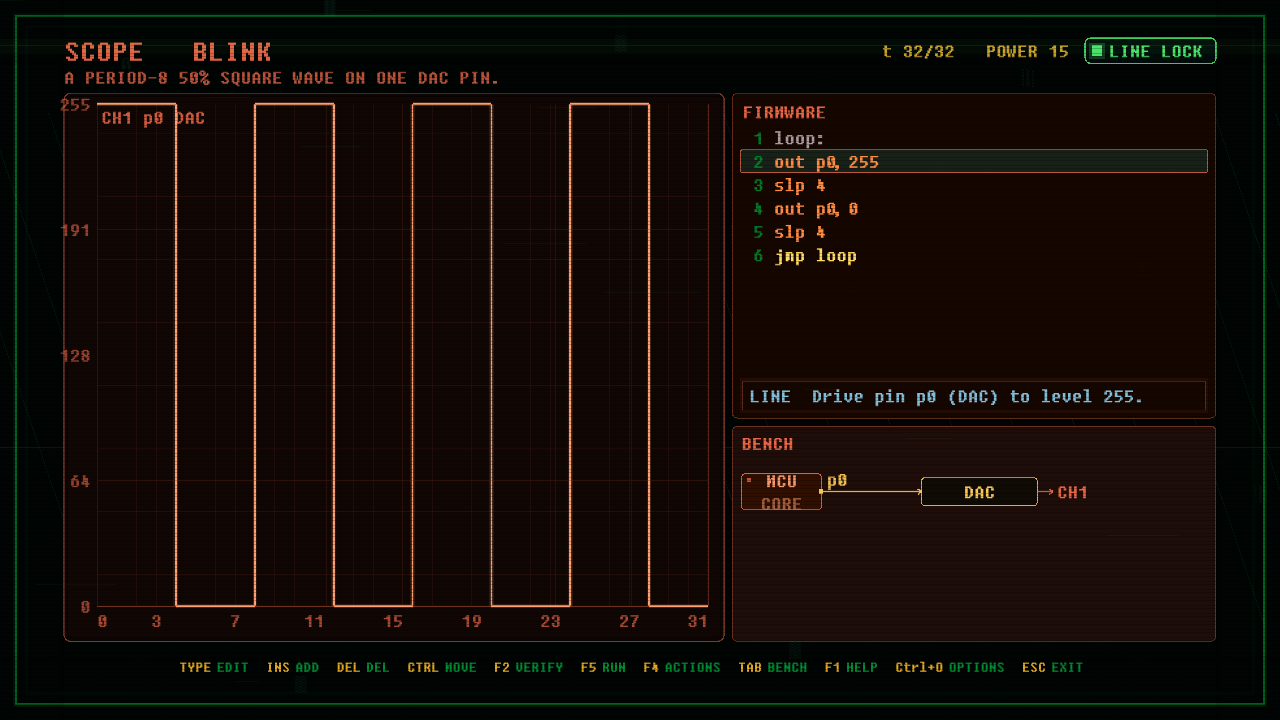The width and height of the screenshot is (1280, 720).
Task: Click the BENCH panel header
Action: [768, 444]
